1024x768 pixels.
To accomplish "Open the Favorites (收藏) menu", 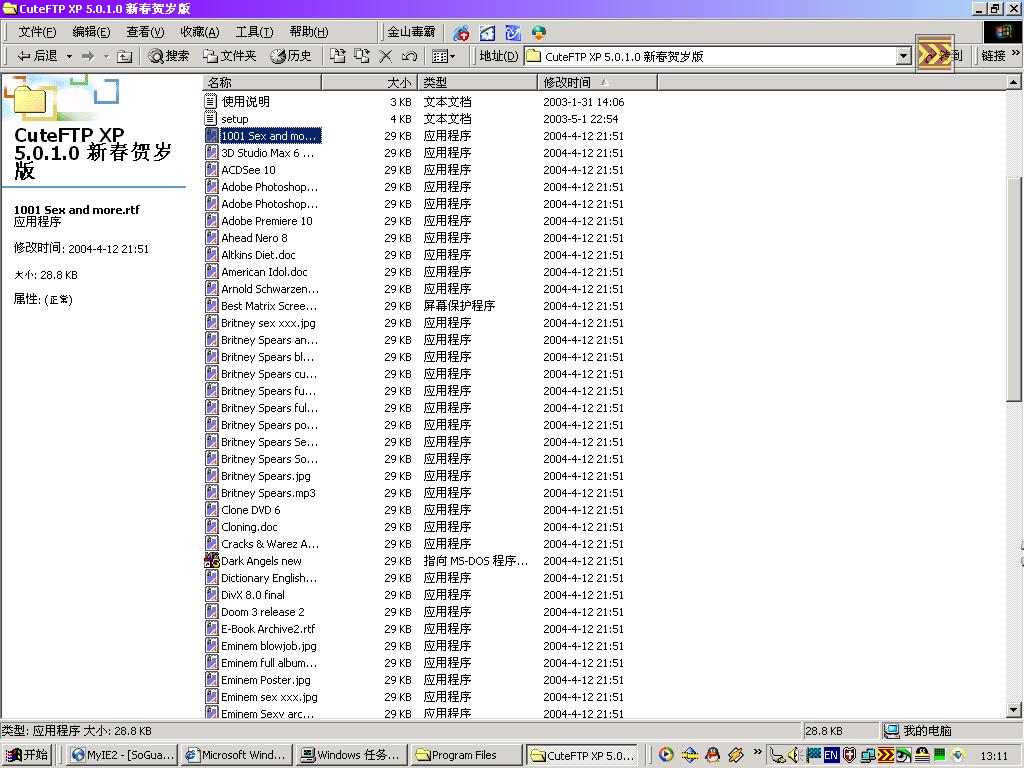I will (199, 31).
